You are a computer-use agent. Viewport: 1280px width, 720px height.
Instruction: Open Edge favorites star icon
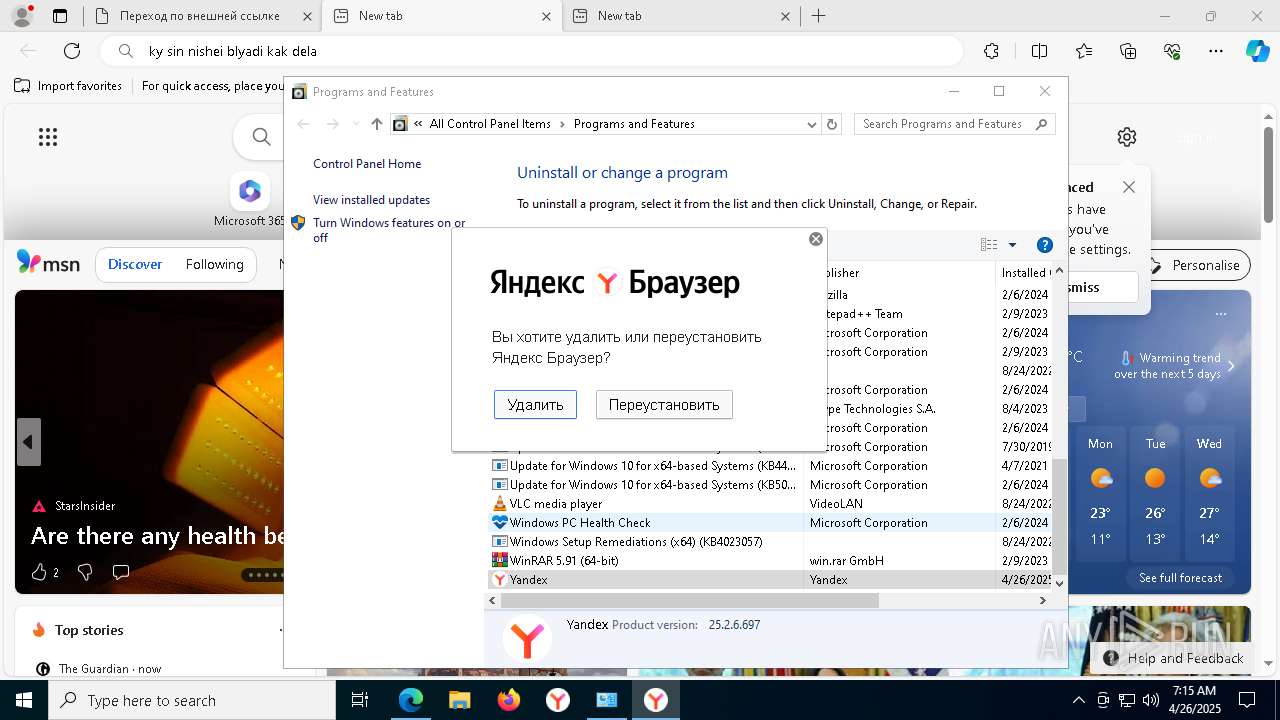(1084, 51)
